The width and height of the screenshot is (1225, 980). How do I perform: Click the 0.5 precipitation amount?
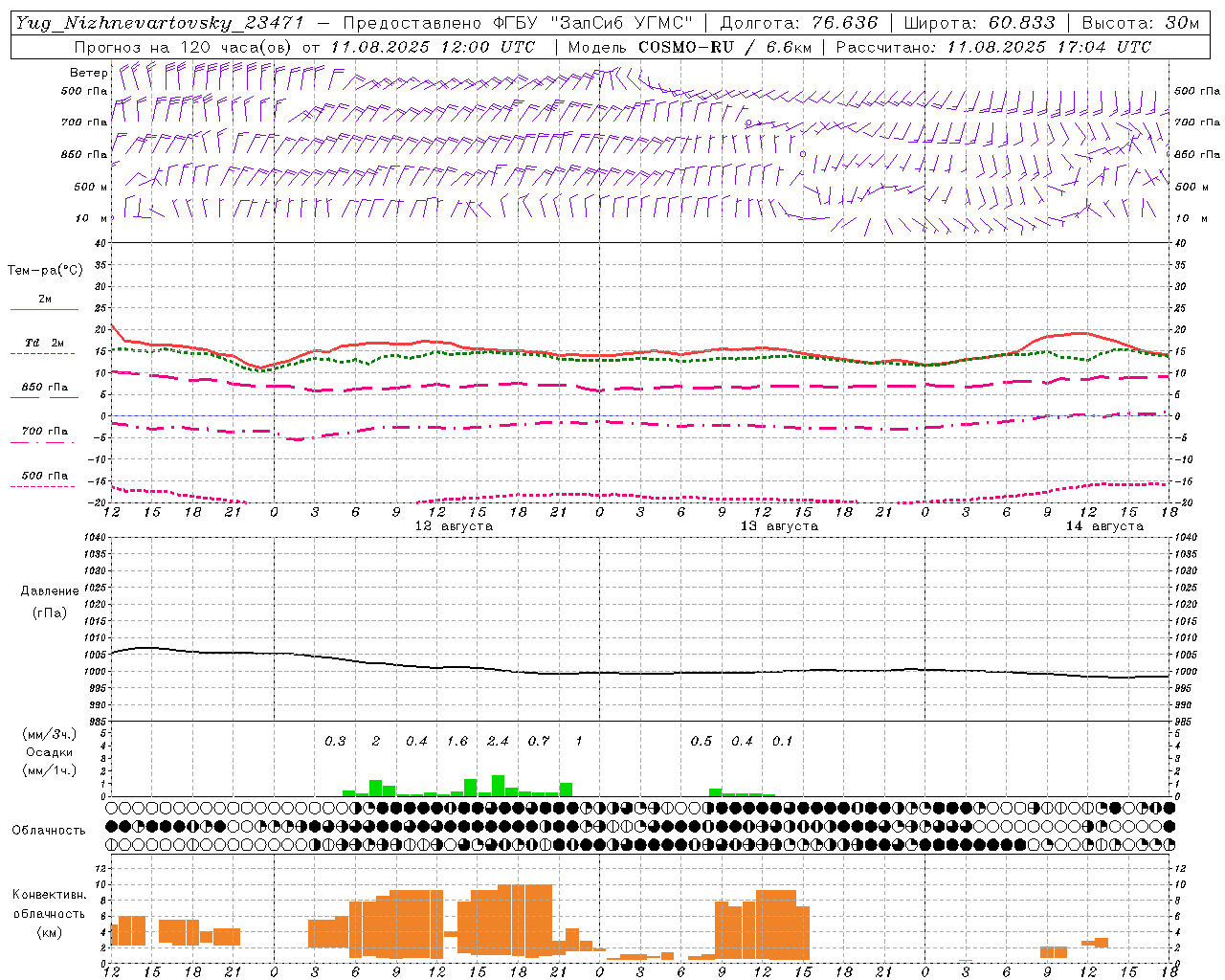(x=702, y=741)
